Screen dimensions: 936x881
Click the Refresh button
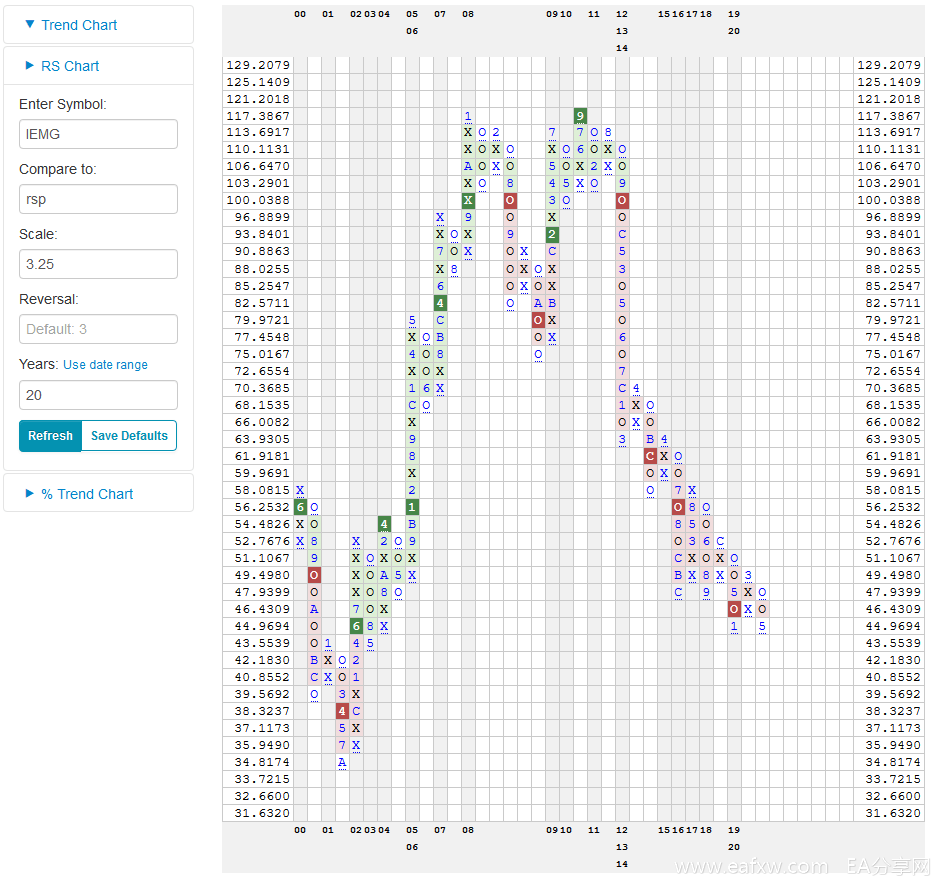click(x=50, y=436)
